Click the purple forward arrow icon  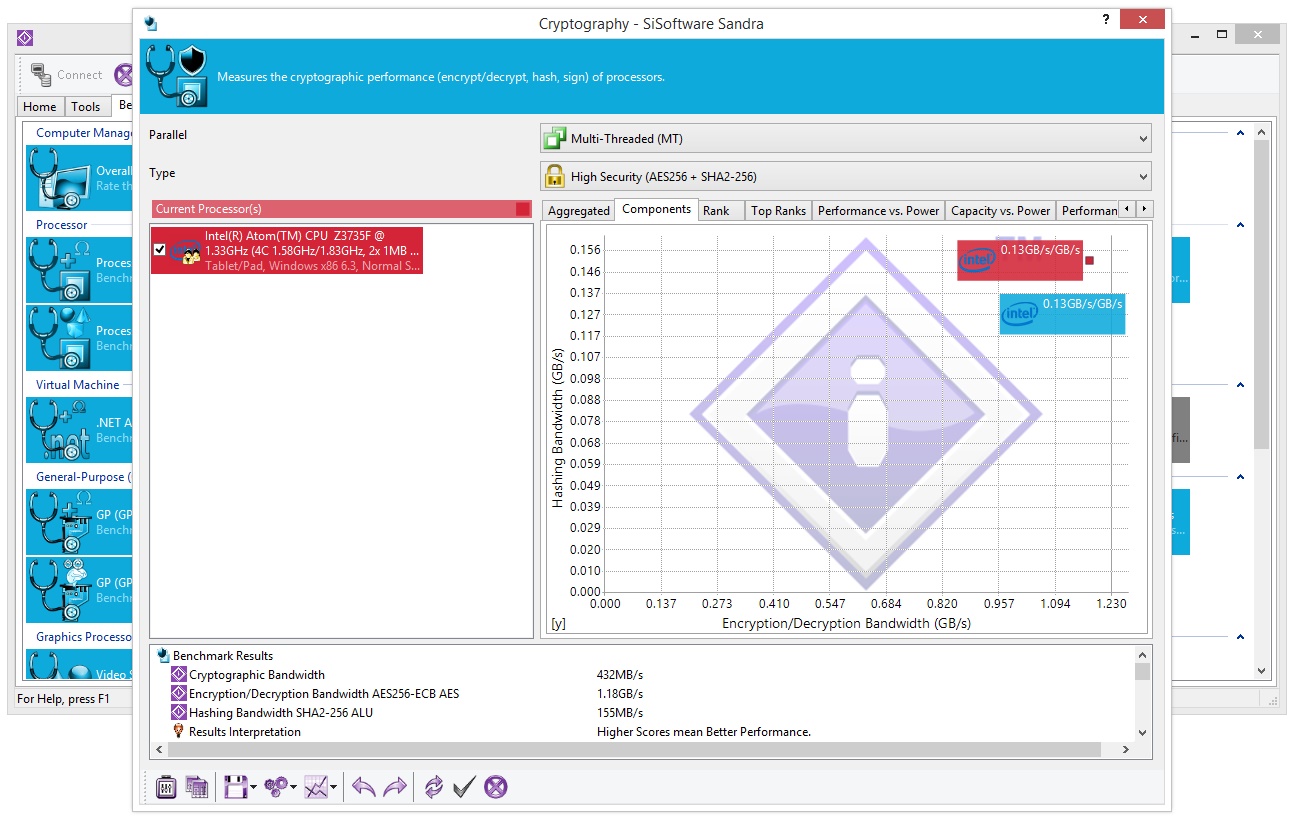click(x=395, y=787)
